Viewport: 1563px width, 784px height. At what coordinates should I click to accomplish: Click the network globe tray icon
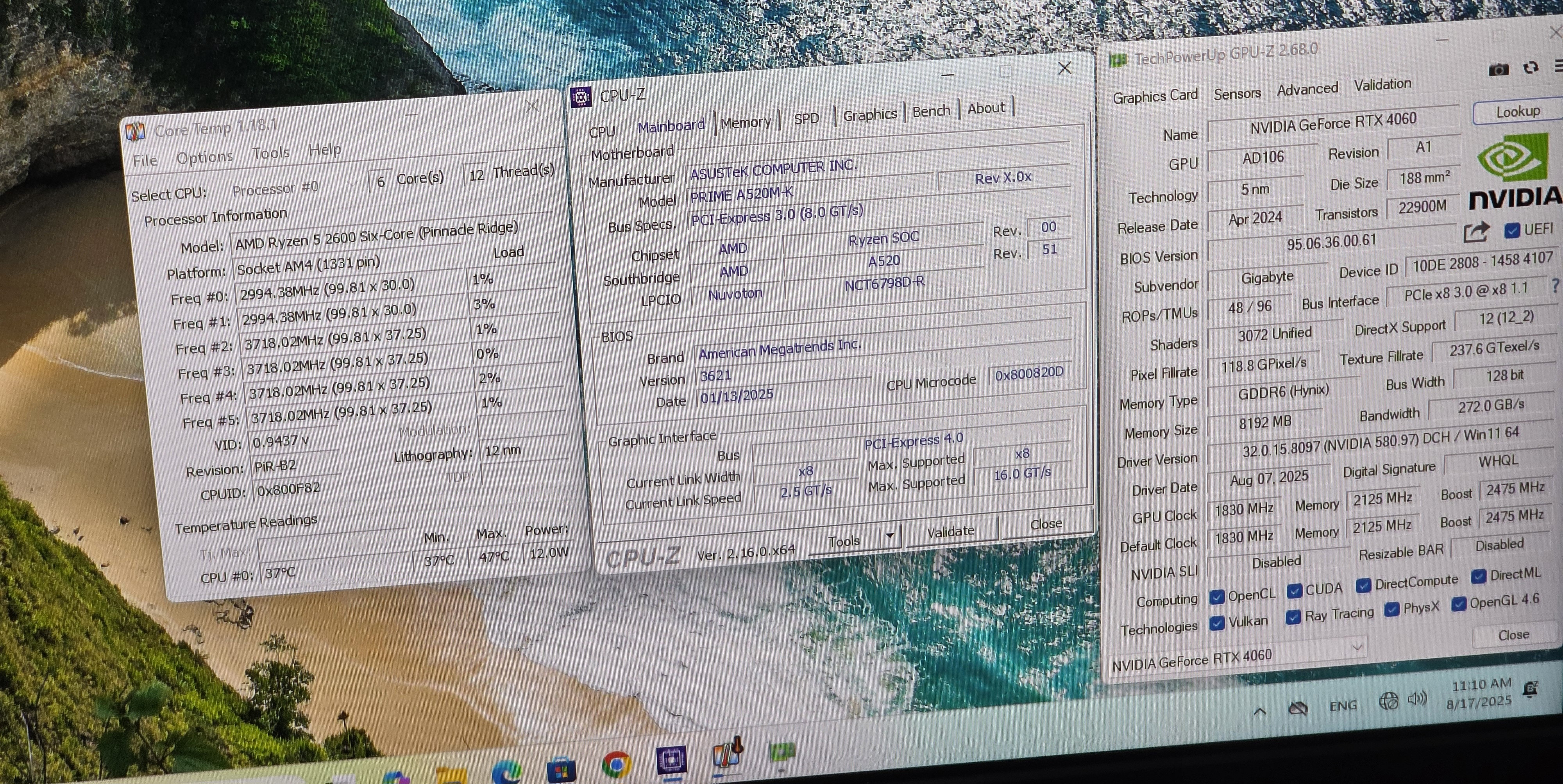[1388, 702]
